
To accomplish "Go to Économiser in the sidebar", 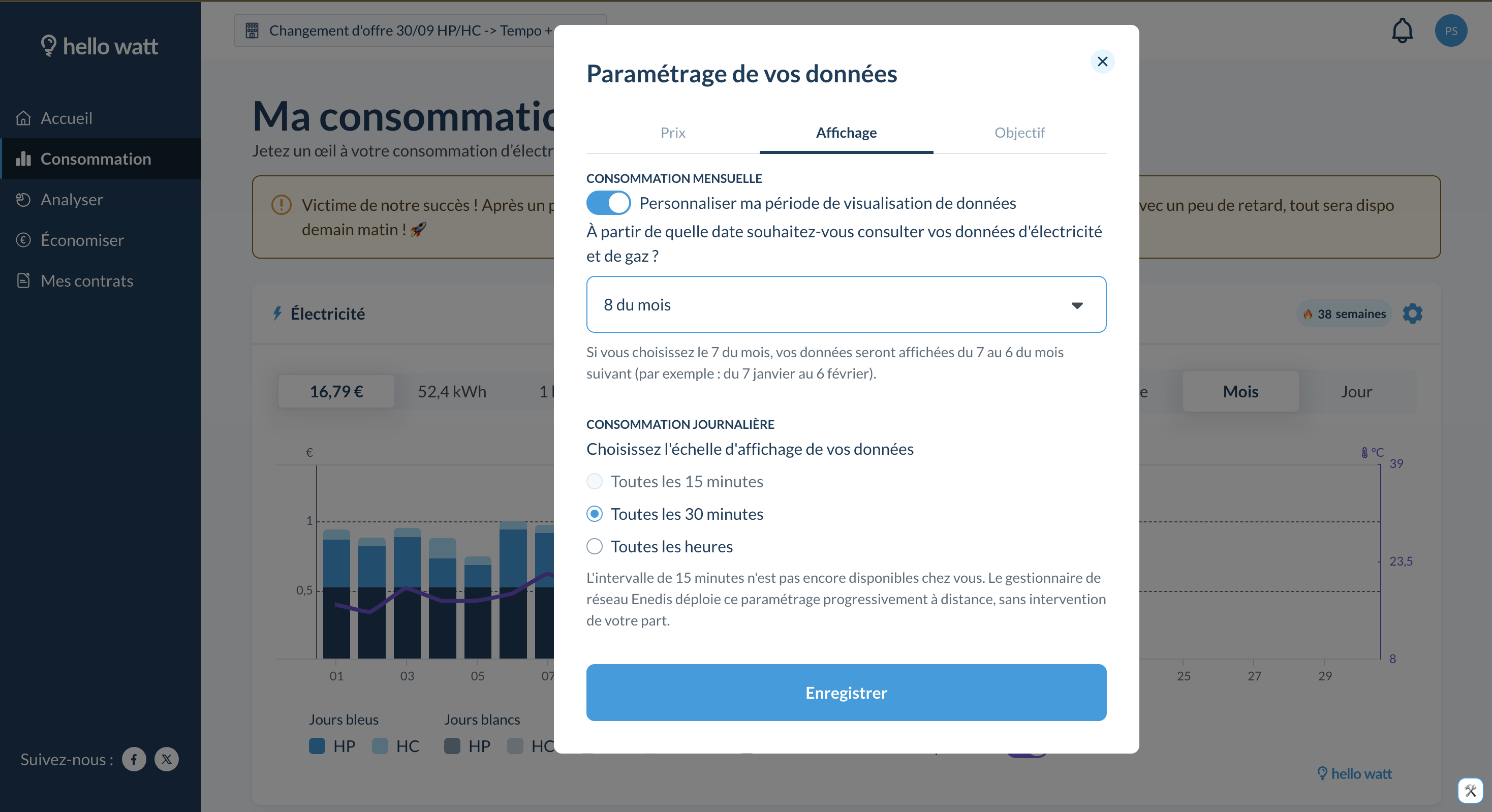I will (101, 240).
